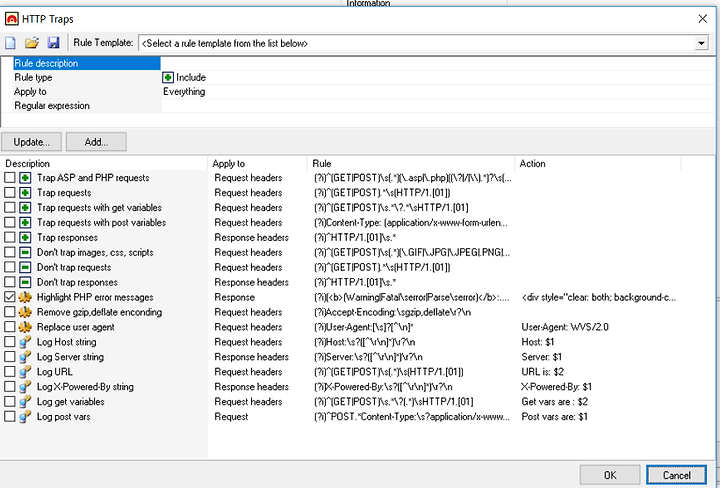Click the HTTP Traps app icon

point(11,19)
